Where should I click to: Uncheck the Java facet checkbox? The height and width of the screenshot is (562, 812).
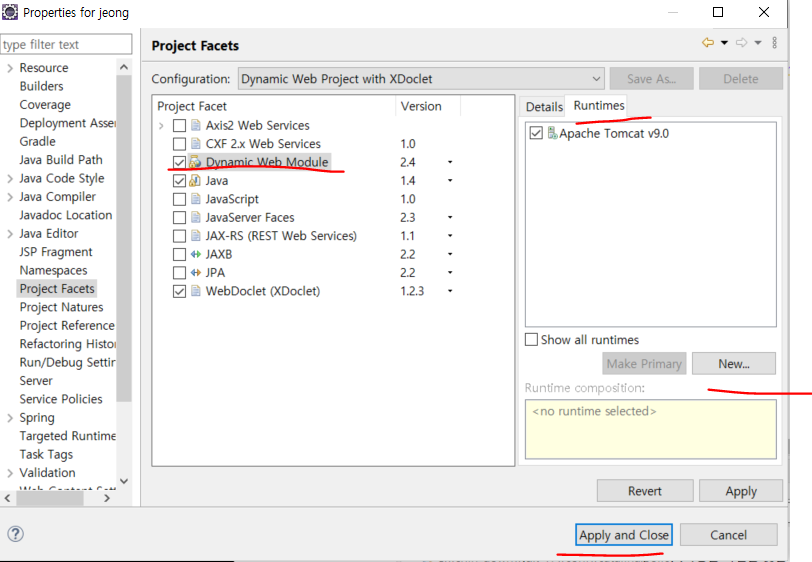tap(179, 181)
